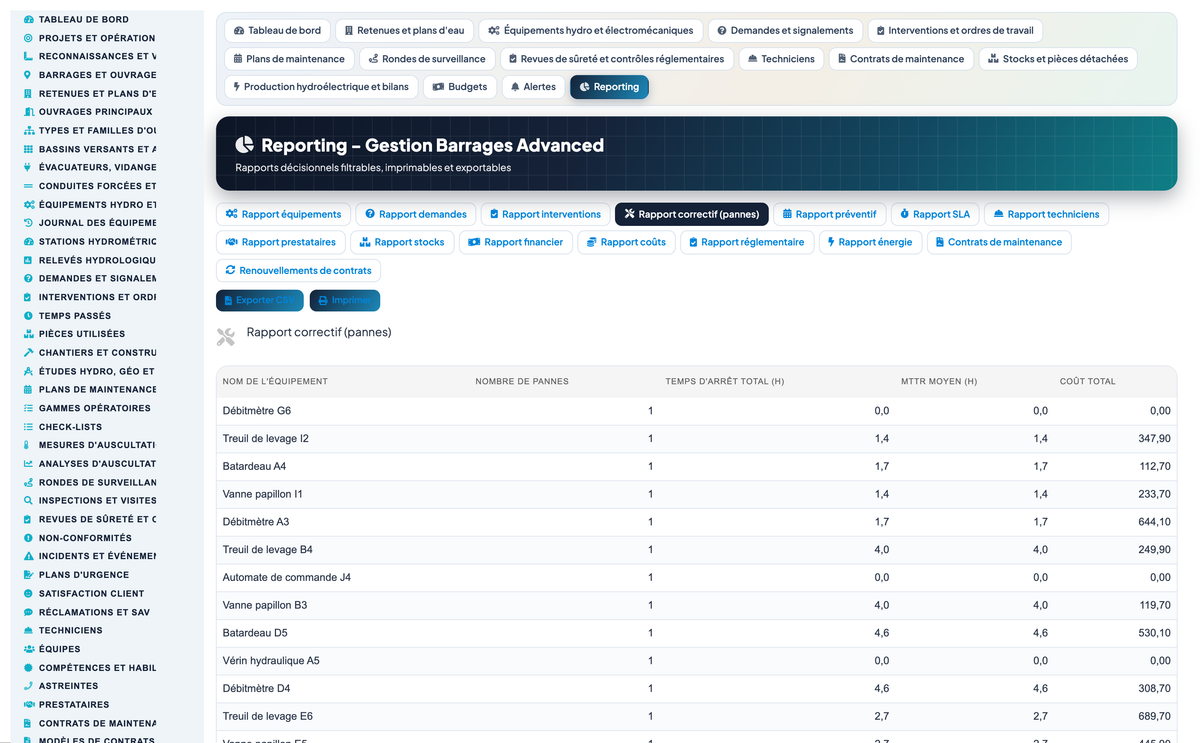Click the Inspections et visites sidebar icon
1200x743 pixels.
(28, 501)
